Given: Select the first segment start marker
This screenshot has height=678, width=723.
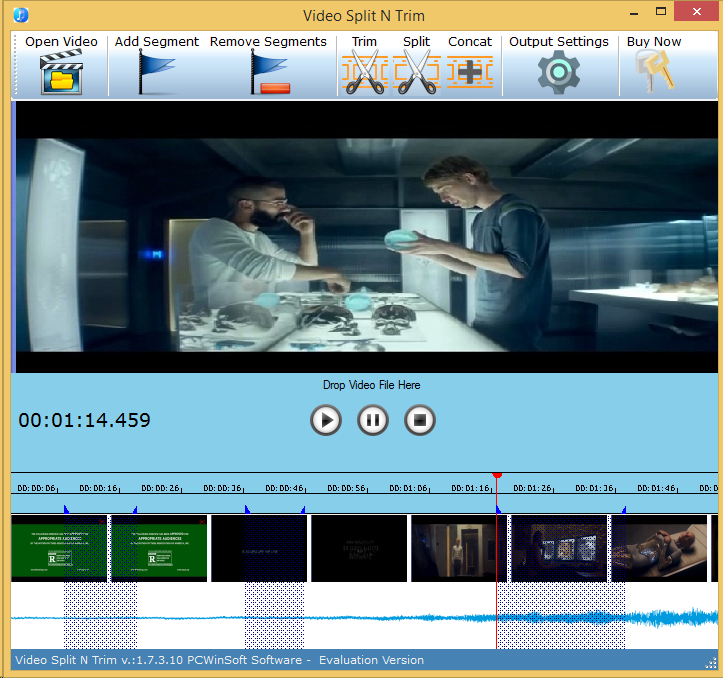Looking at the screenshot, I should [66, 509].
